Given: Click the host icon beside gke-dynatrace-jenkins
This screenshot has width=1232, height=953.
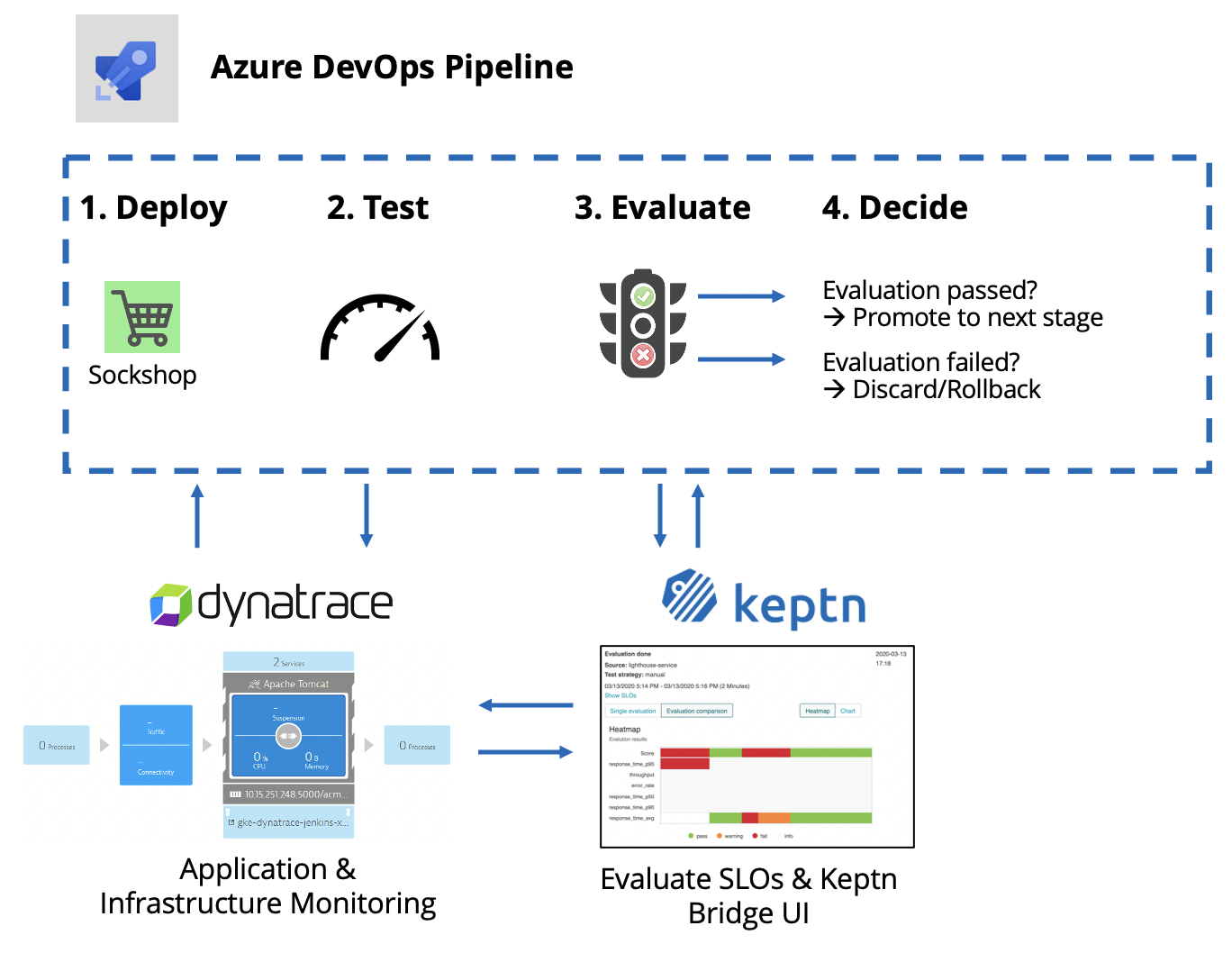Looking at the screenshot, I should [231, 822].
